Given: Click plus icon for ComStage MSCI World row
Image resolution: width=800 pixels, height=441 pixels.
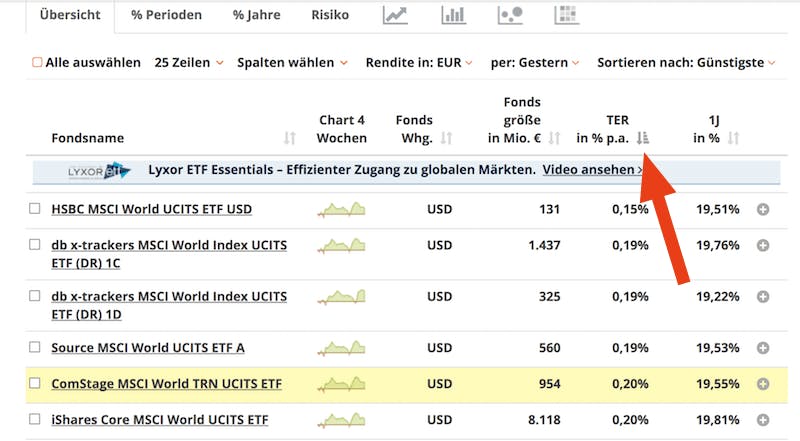Looking at the screenshot, I should [763, 384].
